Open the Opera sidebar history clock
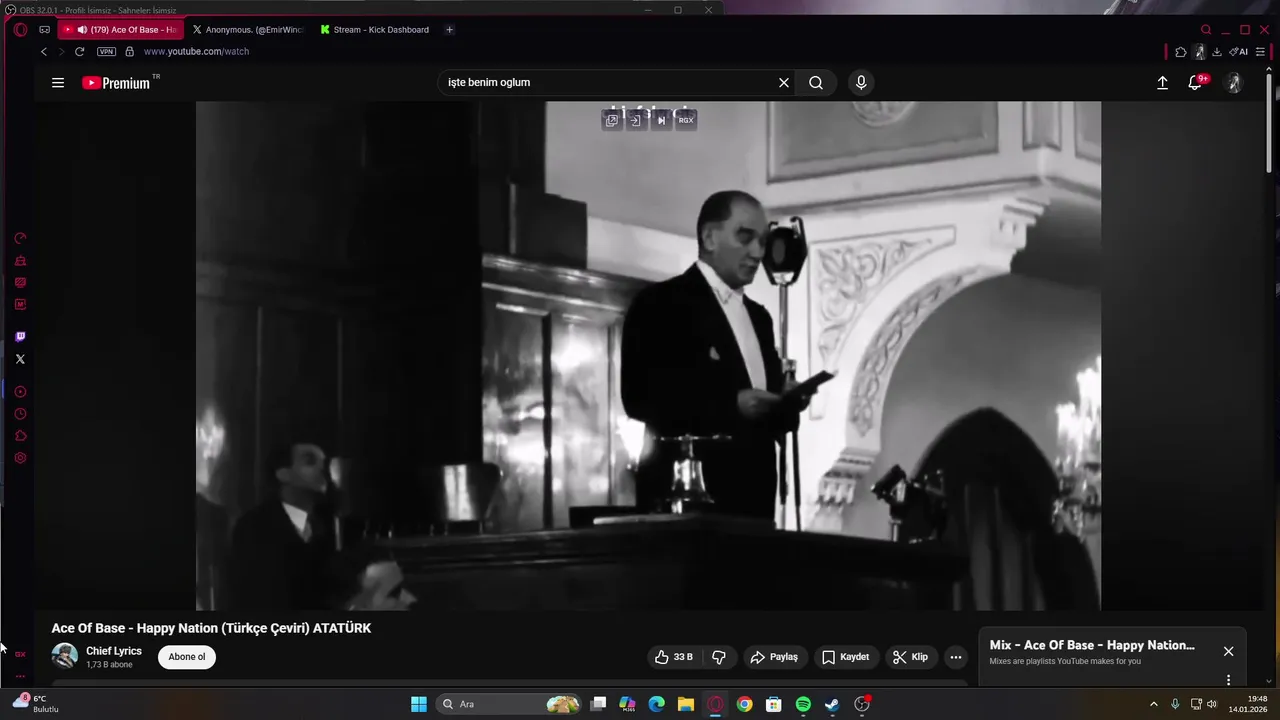This screenshot has width=1280, height=720. point(20,414)
